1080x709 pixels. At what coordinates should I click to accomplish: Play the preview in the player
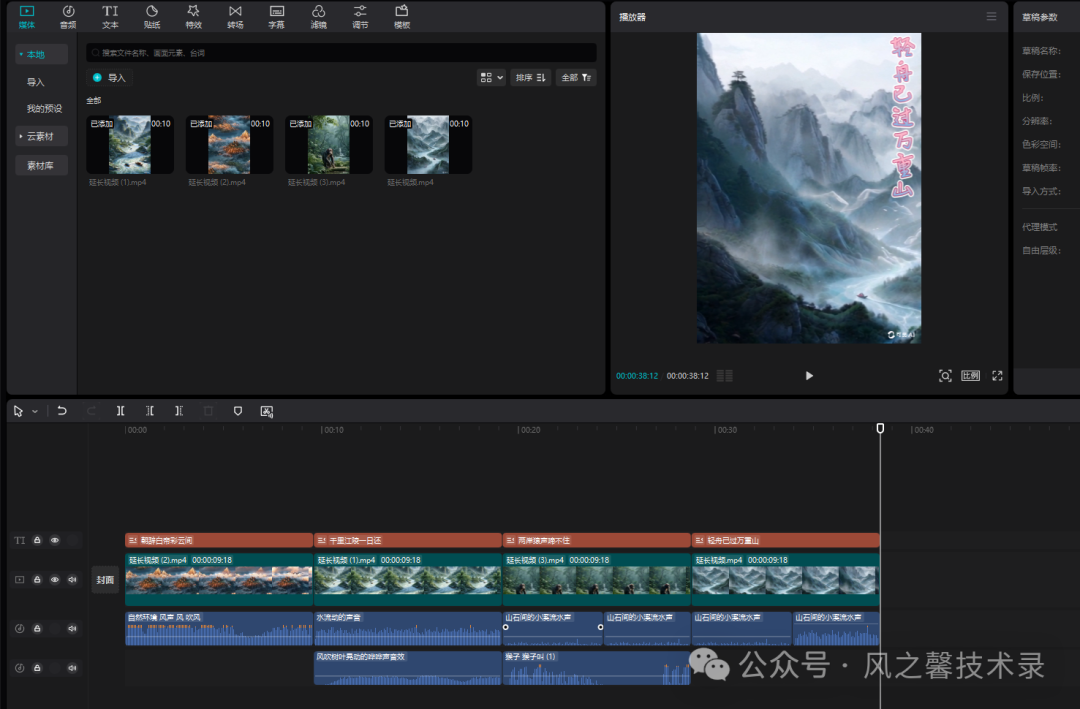pyautogui.click(x=809, y=376)
